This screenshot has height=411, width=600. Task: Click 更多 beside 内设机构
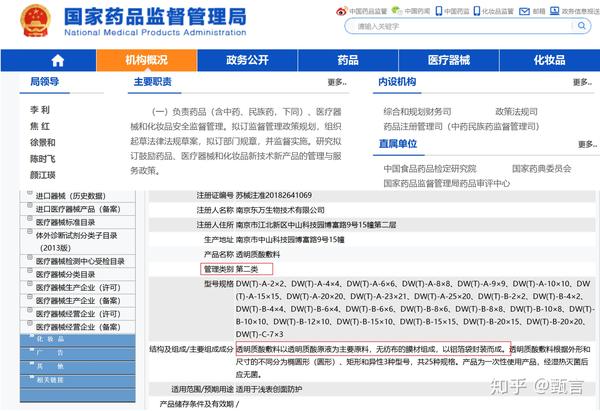pyautogui.click(x=582, y=82)
